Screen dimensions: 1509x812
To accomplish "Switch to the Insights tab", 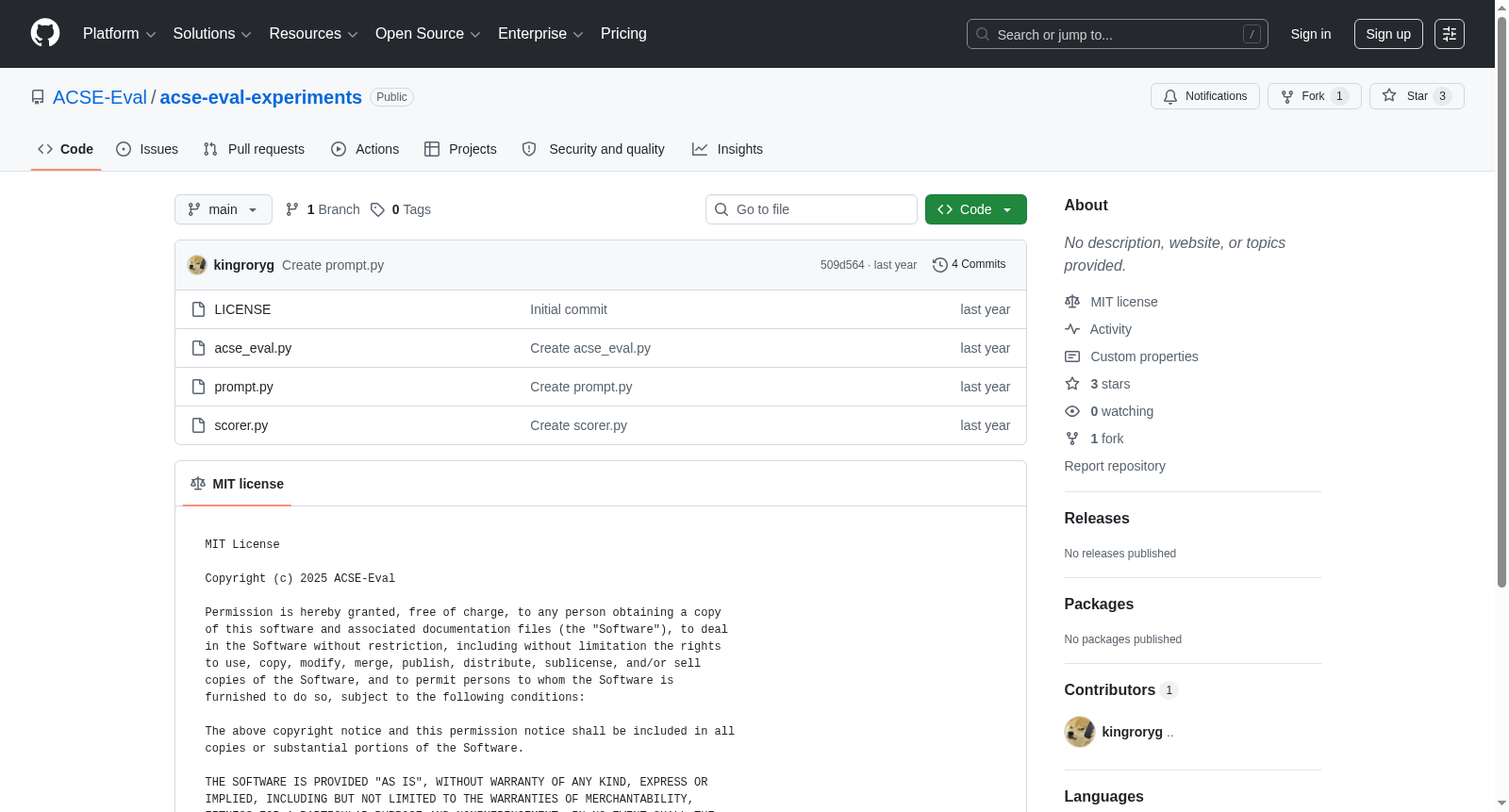I will (727, 149).
